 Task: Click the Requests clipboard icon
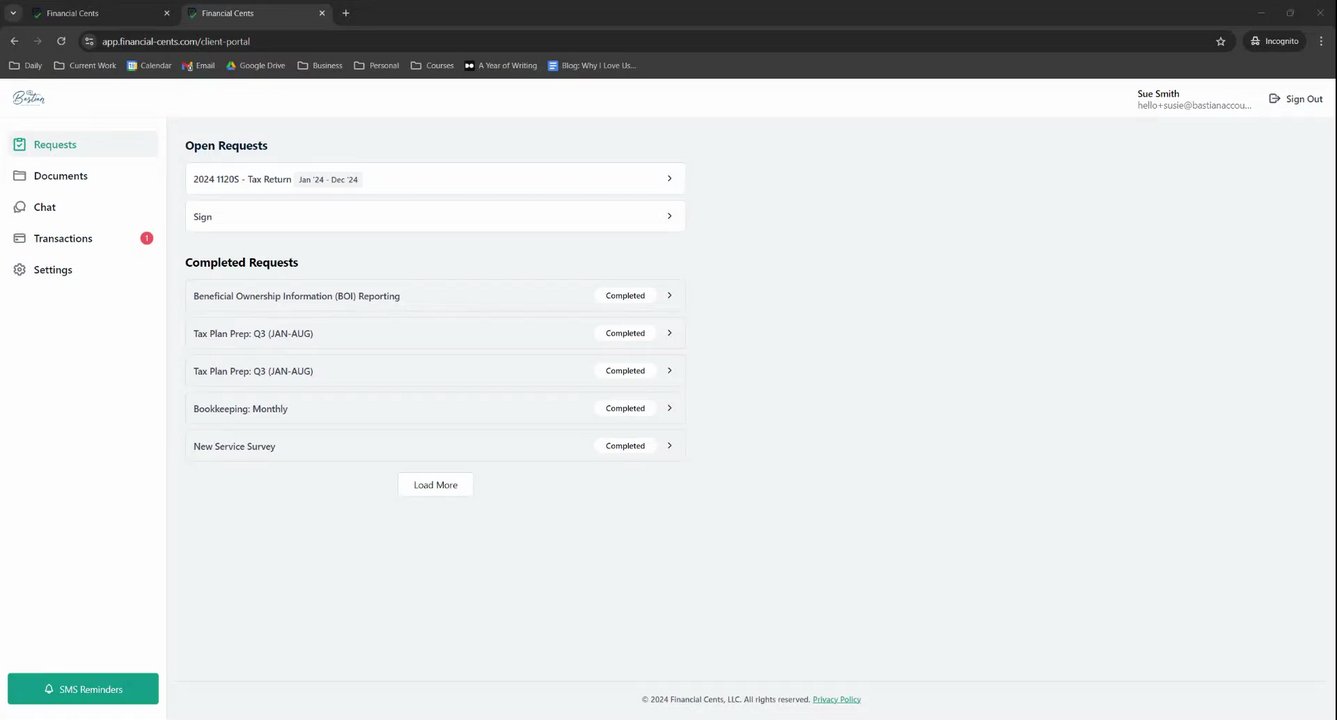(19, 144)
